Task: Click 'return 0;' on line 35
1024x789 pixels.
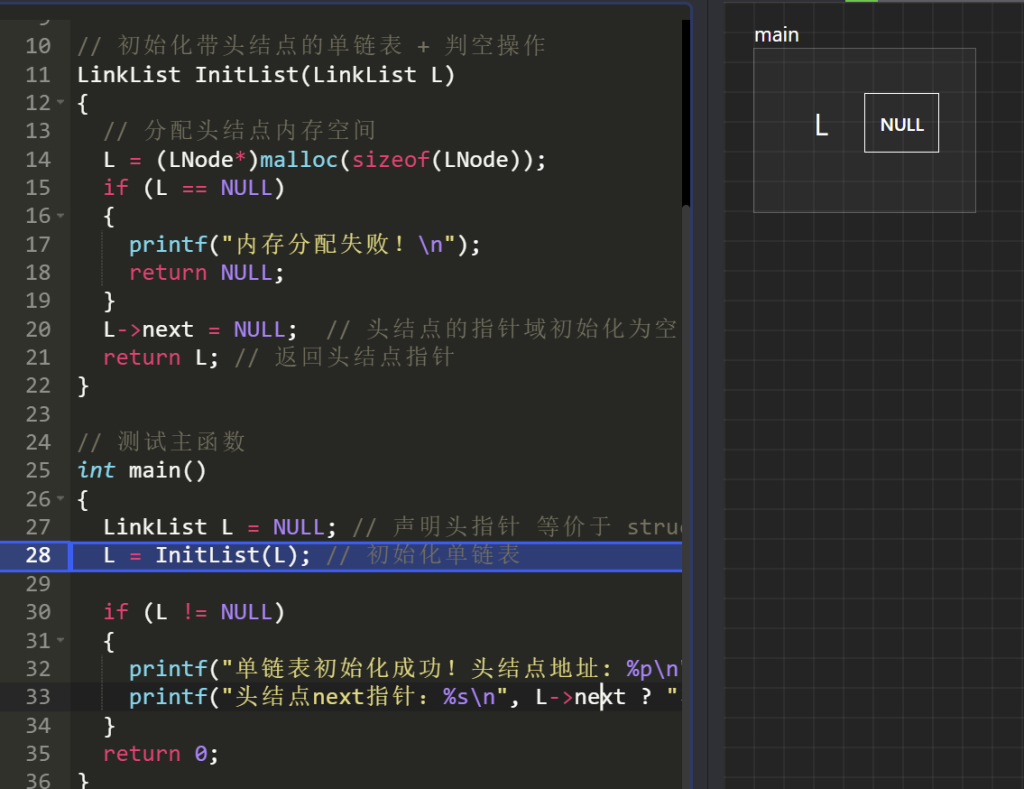Action: pyautogui.click(x=161, y=754)
